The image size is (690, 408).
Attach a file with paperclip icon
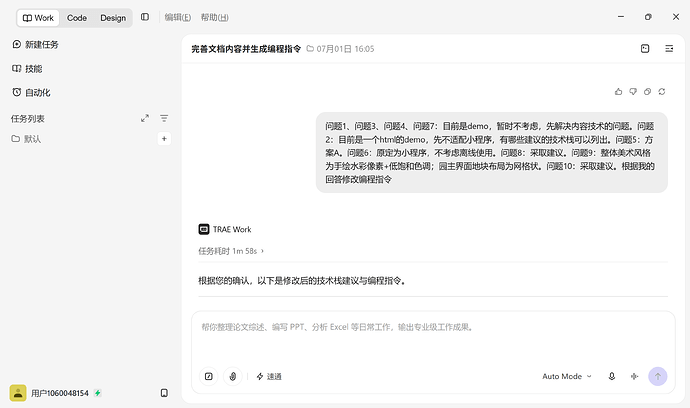tap(233, 376)
